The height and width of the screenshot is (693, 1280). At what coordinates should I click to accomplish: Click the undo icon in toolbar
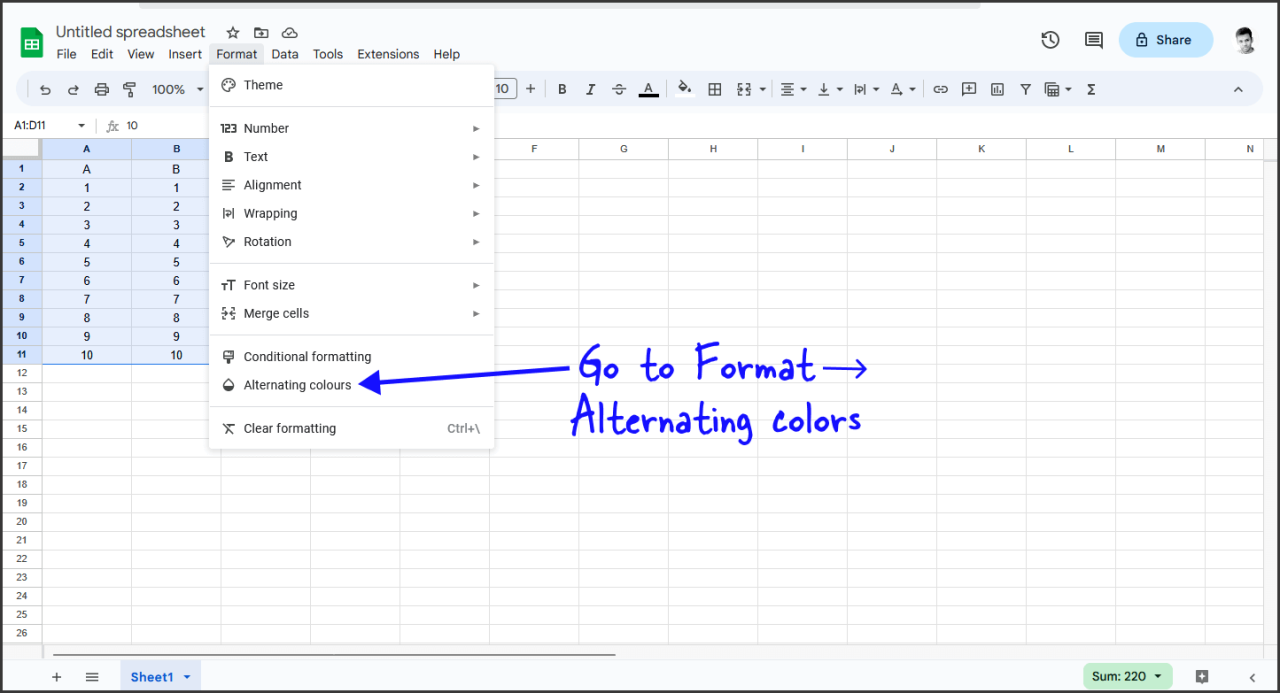coord(45,90)
